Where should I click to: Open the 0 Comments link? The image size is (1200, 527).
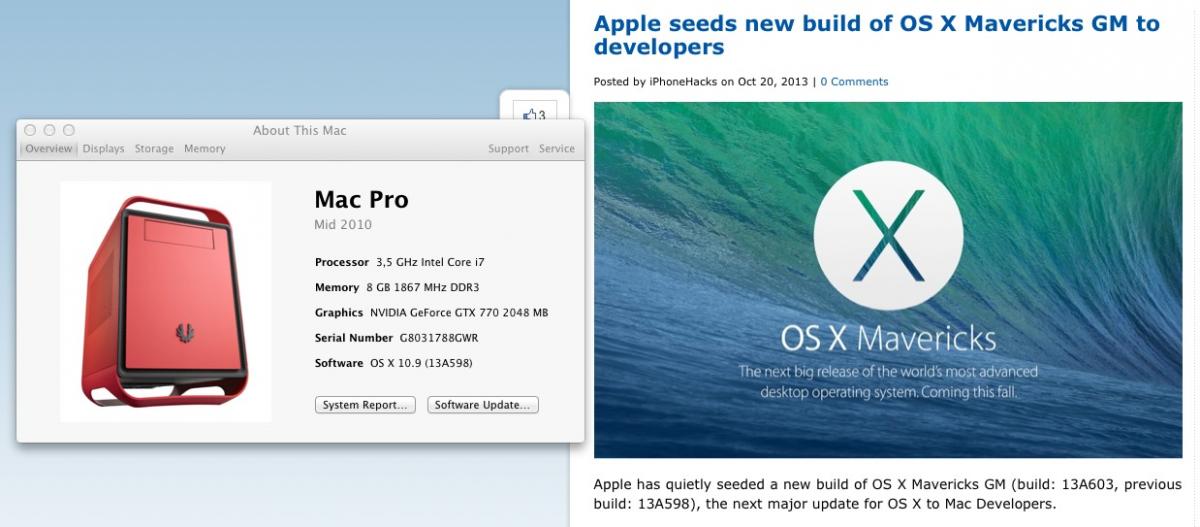(854, 82)
